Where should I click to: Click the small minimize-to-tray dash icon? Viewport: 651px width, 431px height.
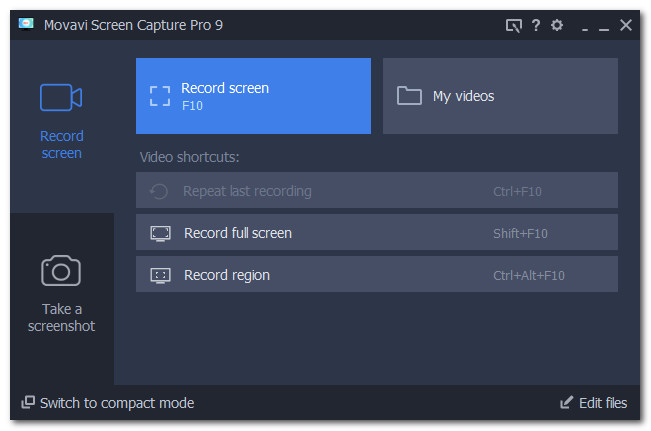point(585,29)
